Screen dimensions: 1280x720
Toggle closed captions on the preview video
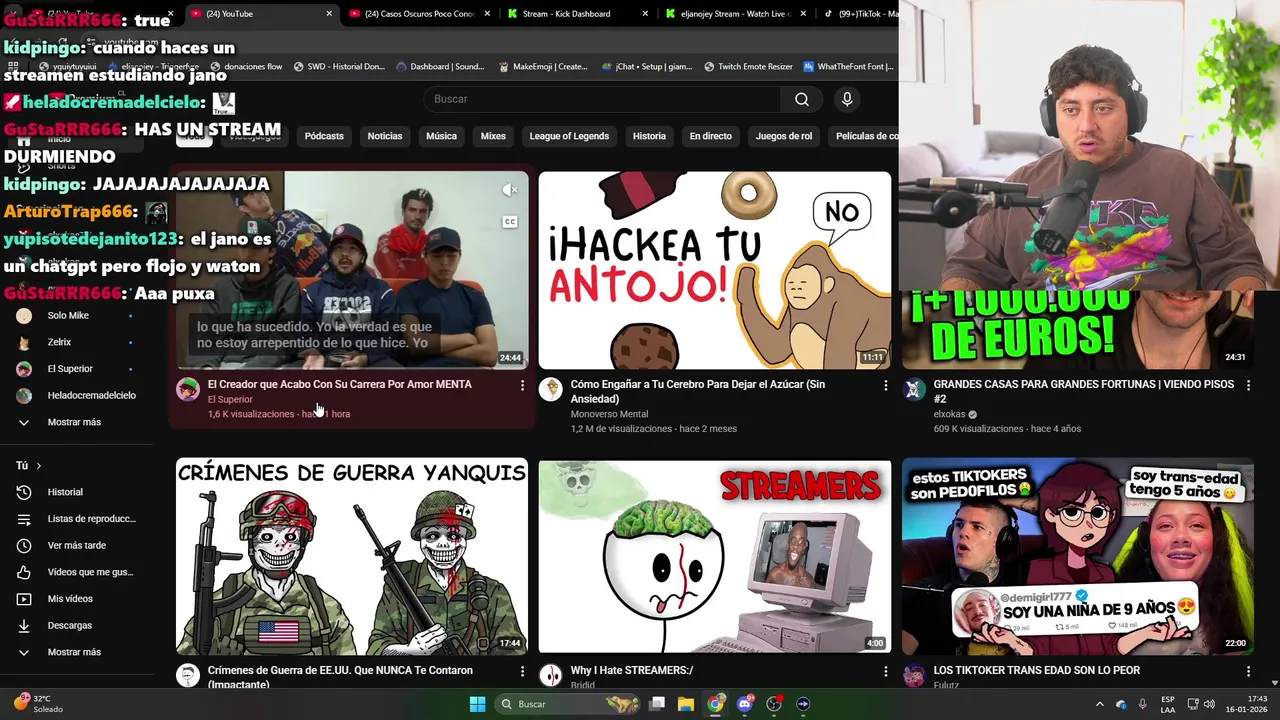click(510, 222)
